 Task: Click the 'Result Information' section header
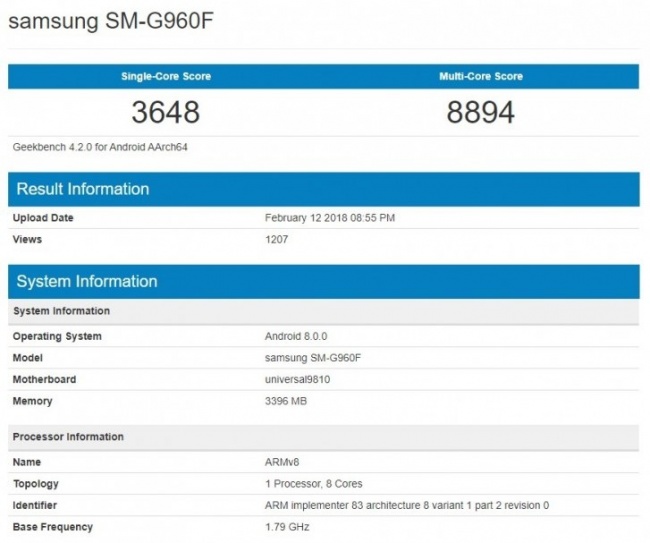(323, 189)
